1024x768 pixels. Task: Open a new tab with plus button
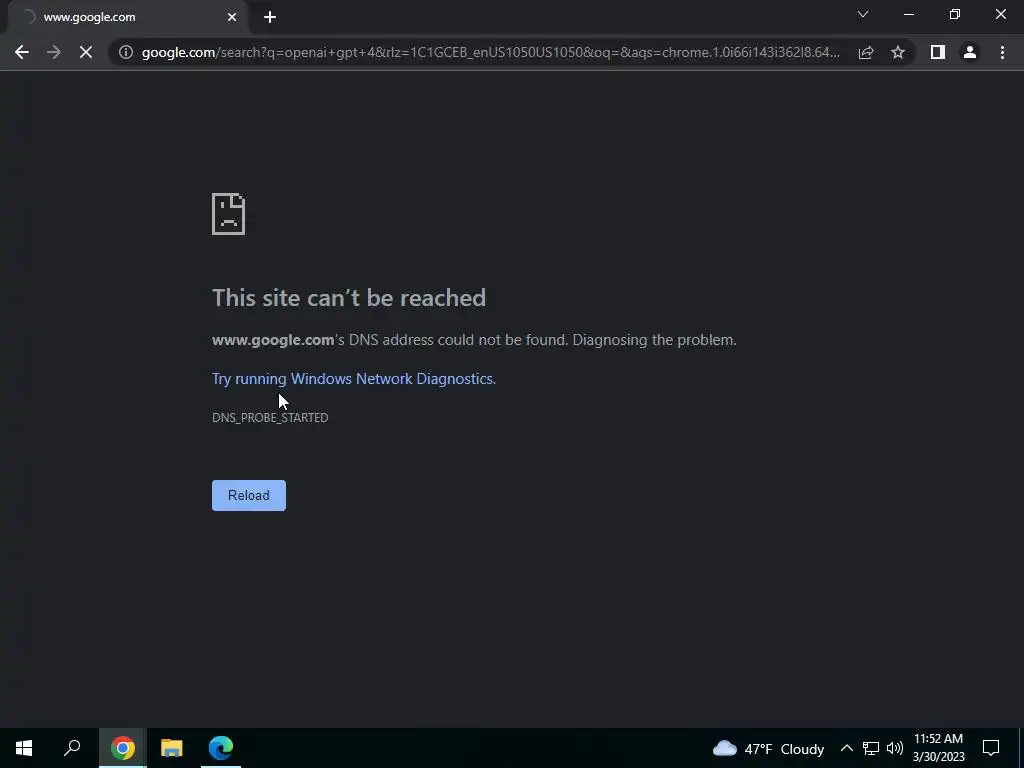pyautogui.click(x=270, y=17)
